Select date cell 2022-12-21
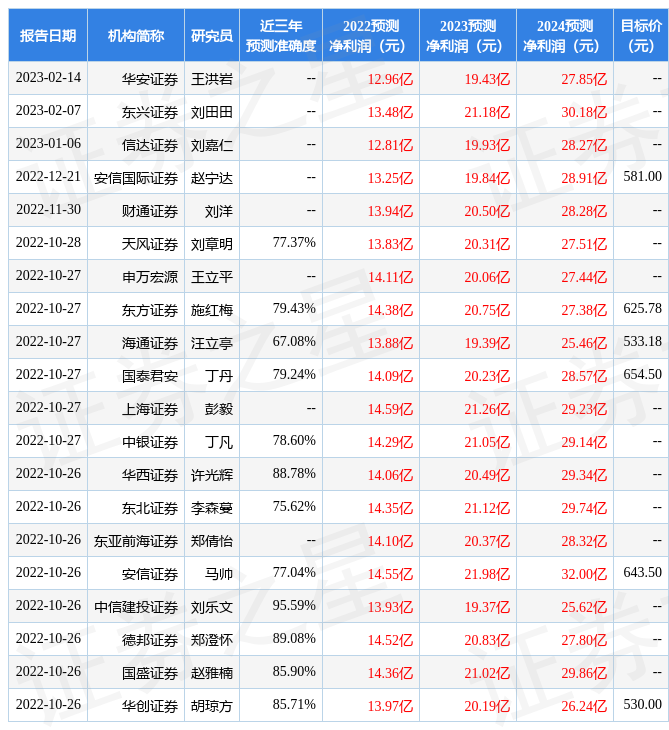This screenshot has width=669, height=730. [x=48, y=176]
